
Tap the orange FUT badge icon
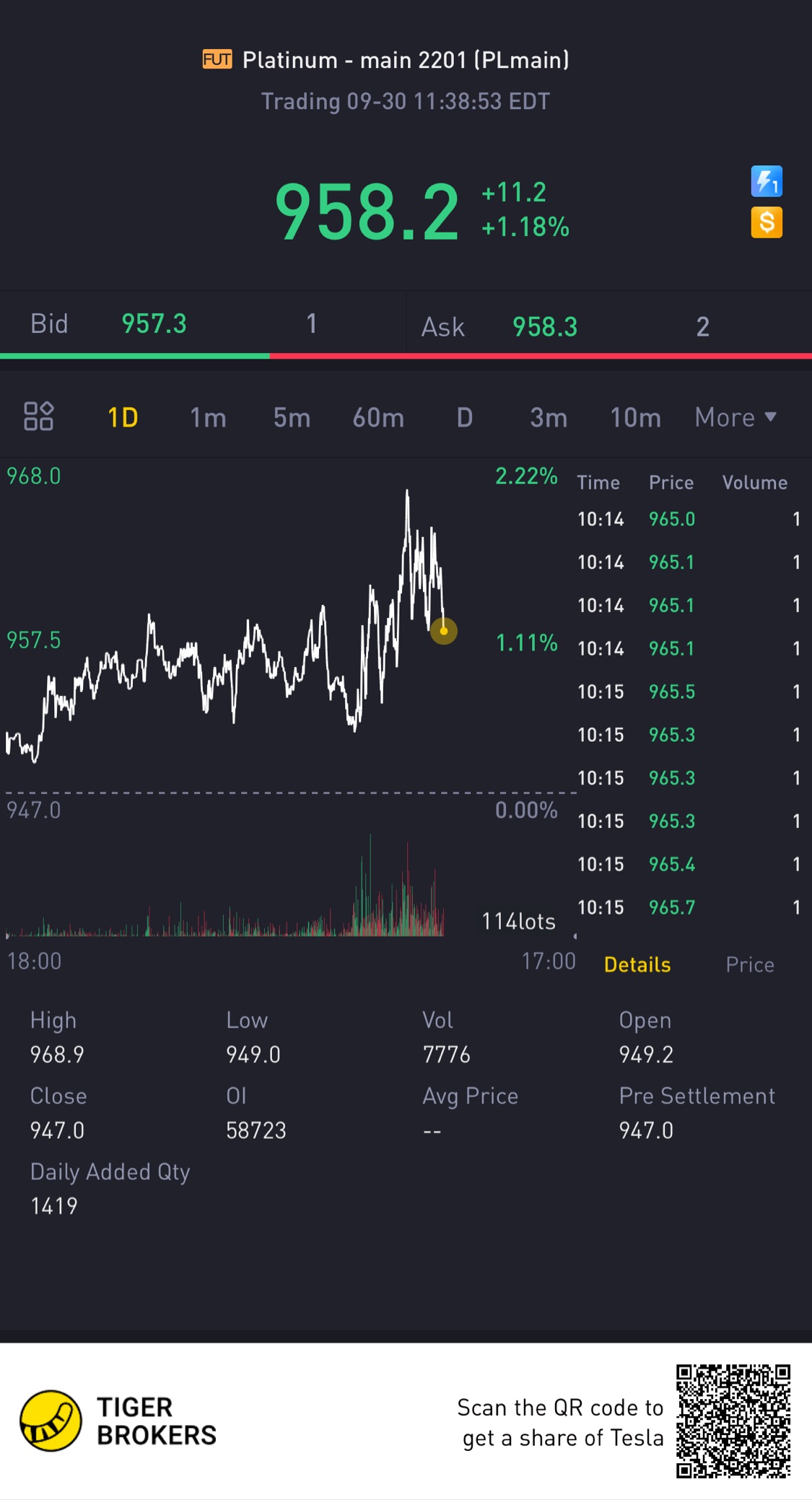coord(217,59)
